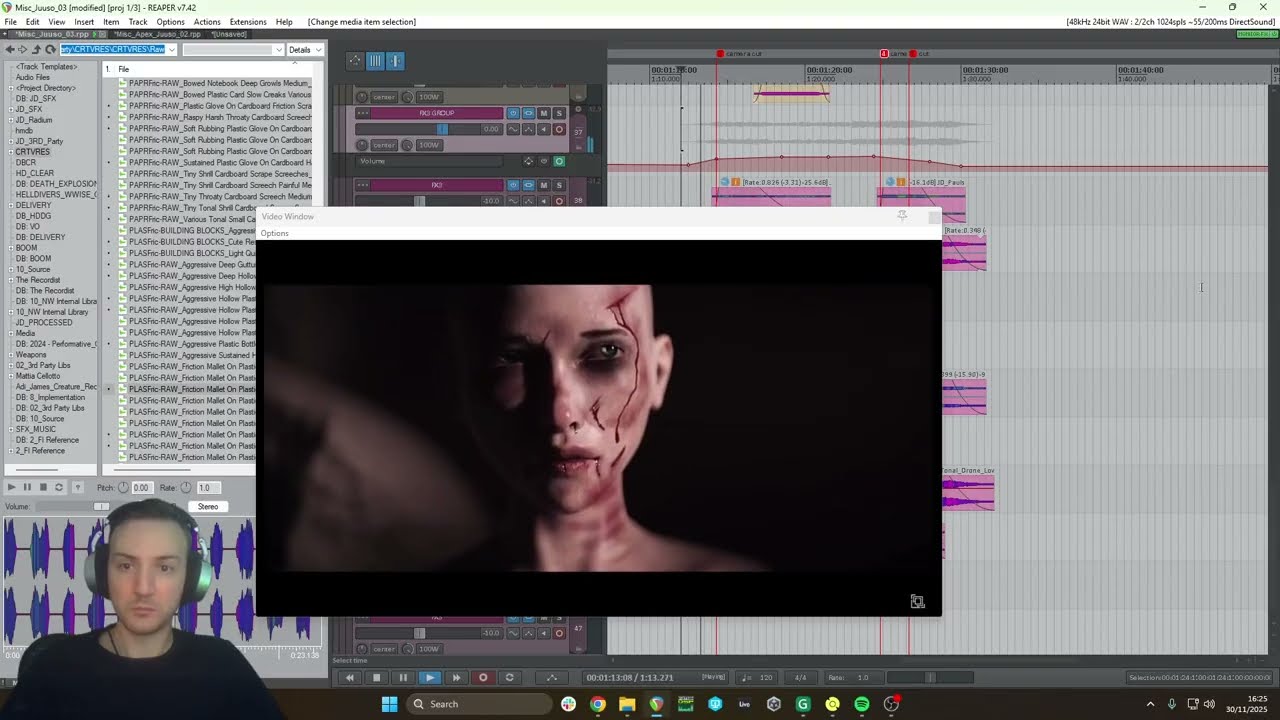Solo the RX3 track

pyautogui.click(x=559, y=185)
